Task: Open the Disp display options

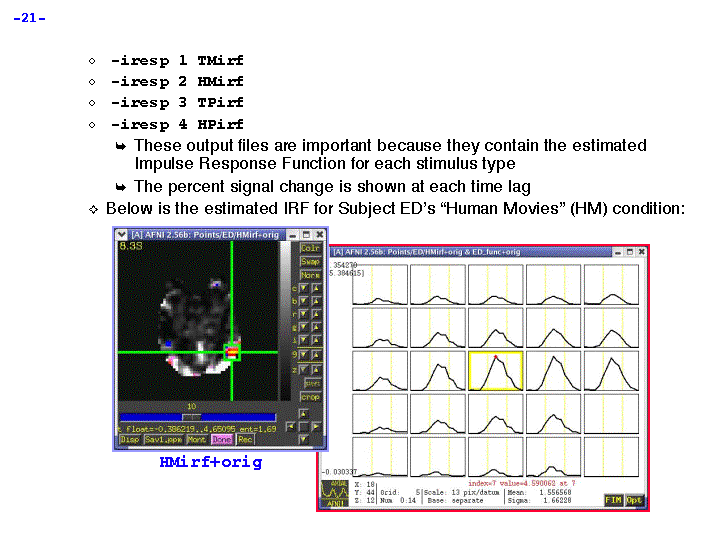Action: (x=130, y=439)
